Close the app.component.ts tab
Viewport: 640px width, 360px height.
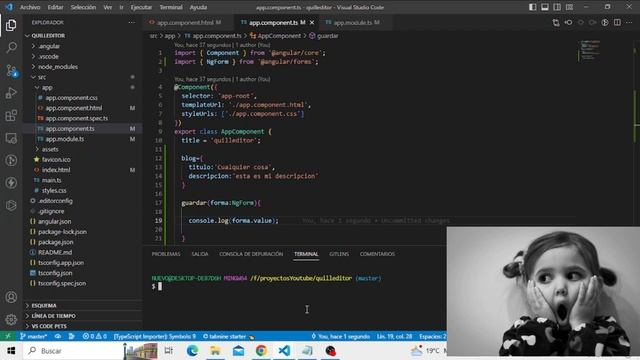(x=312, y=22)
